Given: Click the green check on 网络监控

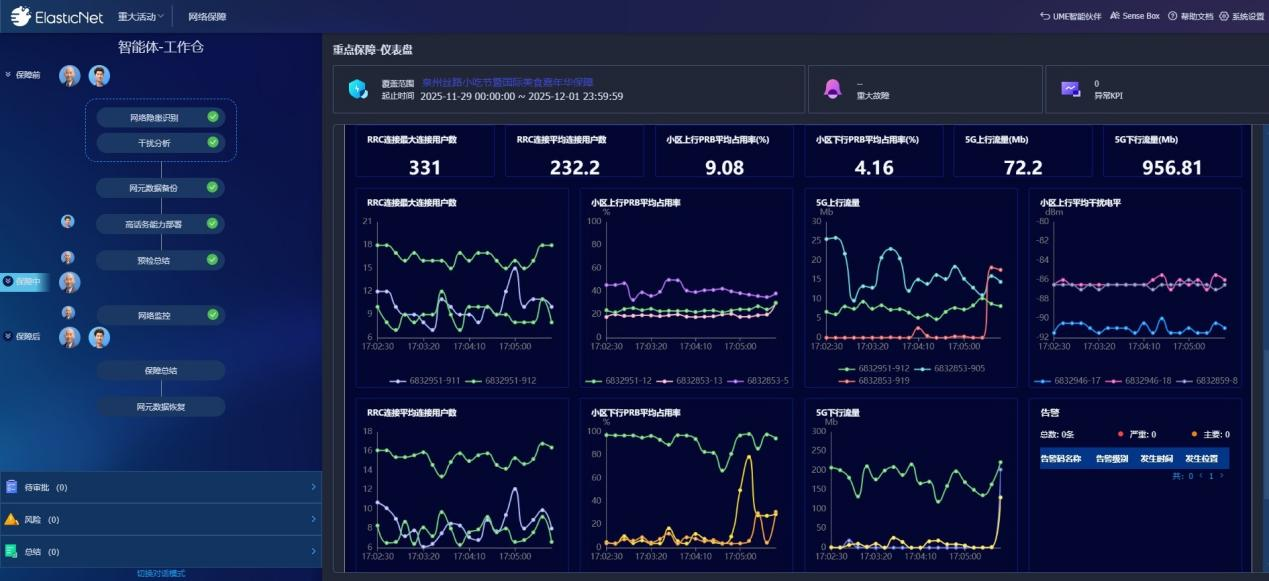Looking at the screenshot, I should click(x=212, y=315).
